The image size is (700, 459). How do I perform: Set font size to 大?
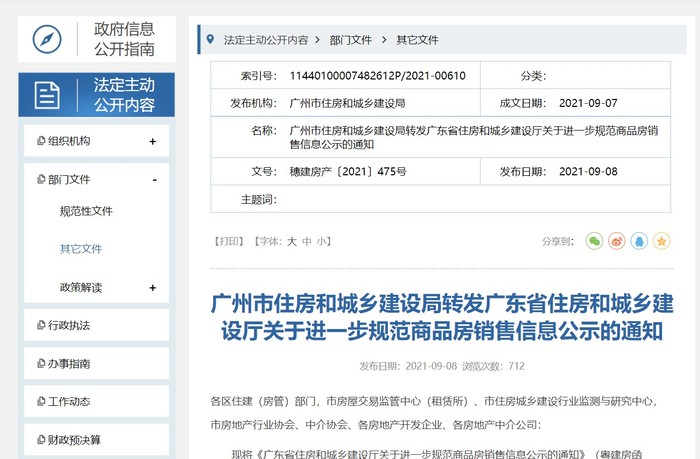(x=292, y=242)
